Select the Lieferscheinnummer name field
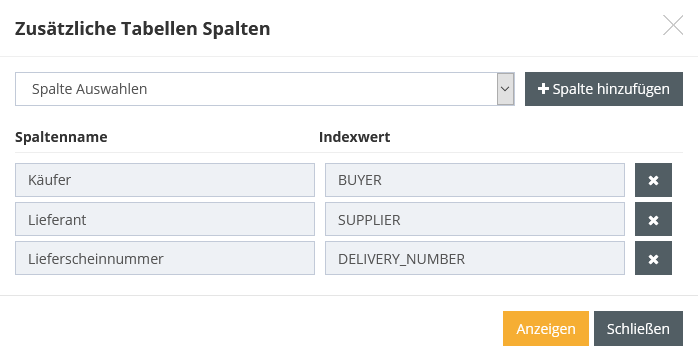 click(x=165, y=259)
